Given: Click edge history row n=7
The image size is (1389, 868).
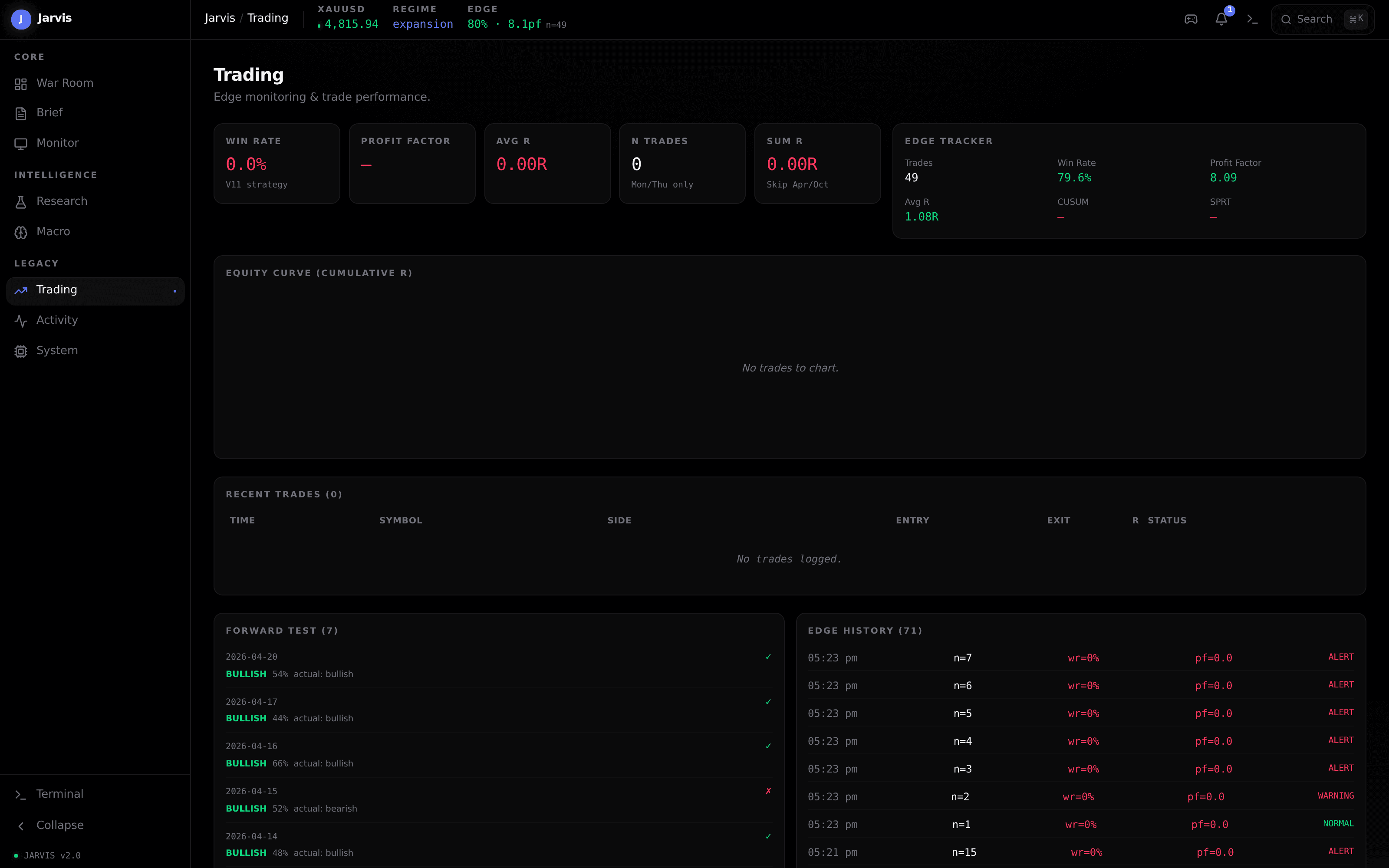Looking at the screenshot, I should click(x=1081, y=658).
